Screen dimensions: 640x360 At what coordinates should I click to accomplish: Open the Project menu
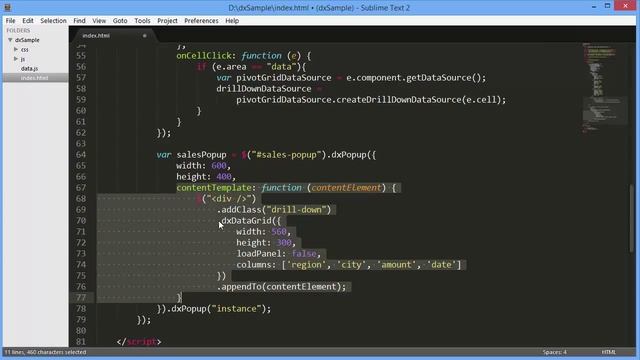pos(167,21)
